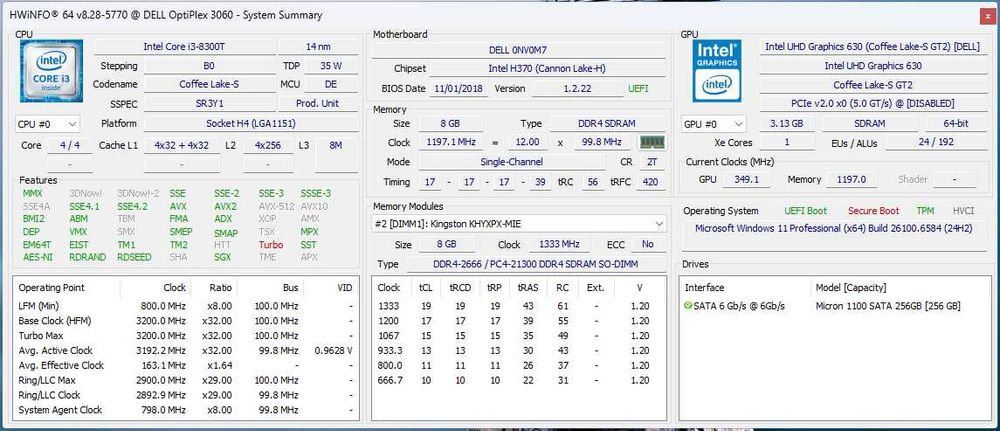Select the 666.7 clock timing row
The width and height of the screenshot is (1000, 431).
point(518,380)
